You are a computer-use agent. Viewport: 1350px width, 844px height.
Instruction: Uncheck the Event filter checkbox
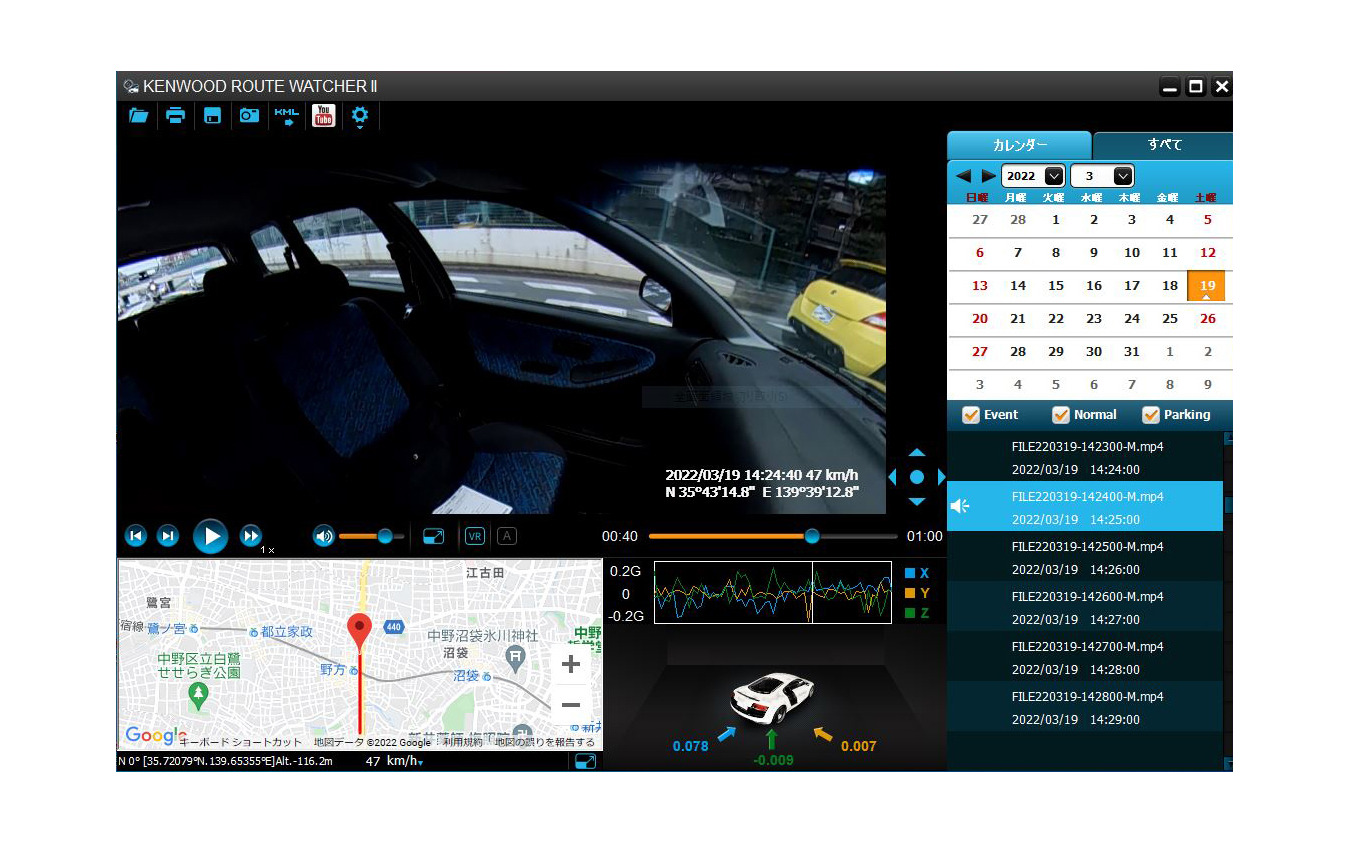970,415
